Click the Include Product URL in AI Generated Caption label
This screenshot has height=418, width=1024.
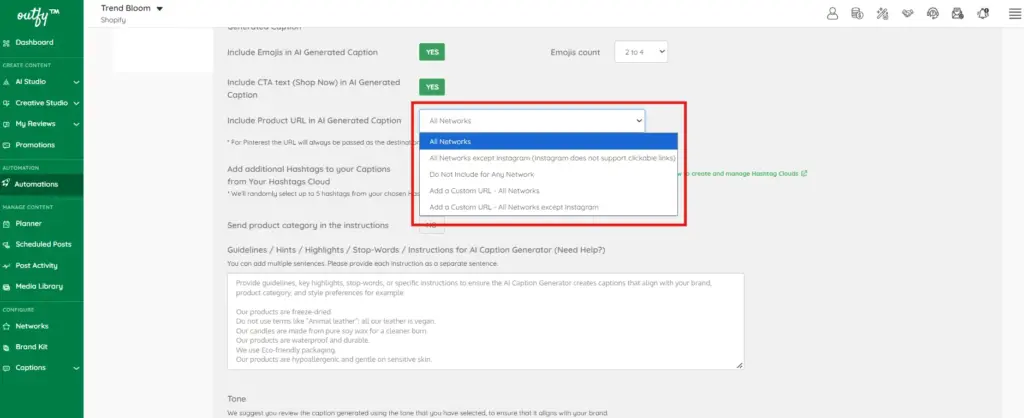[x=314, y=120]
